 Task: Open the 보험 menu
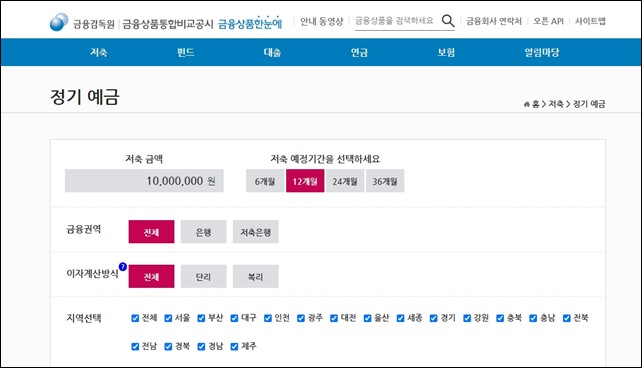point(446,52)
